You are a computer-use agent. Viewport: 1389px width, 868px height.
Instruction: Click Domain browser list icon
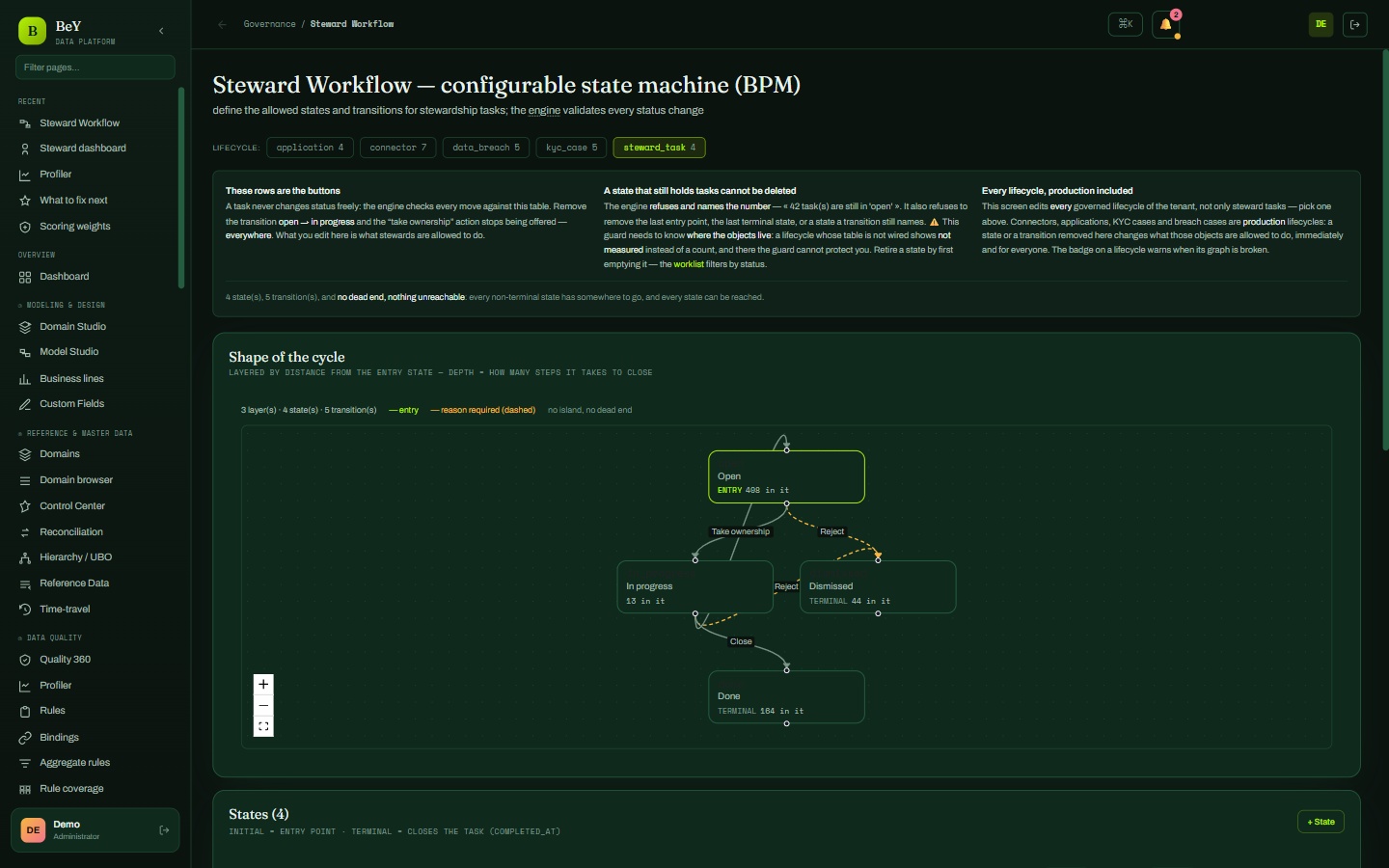click(25, 480)
